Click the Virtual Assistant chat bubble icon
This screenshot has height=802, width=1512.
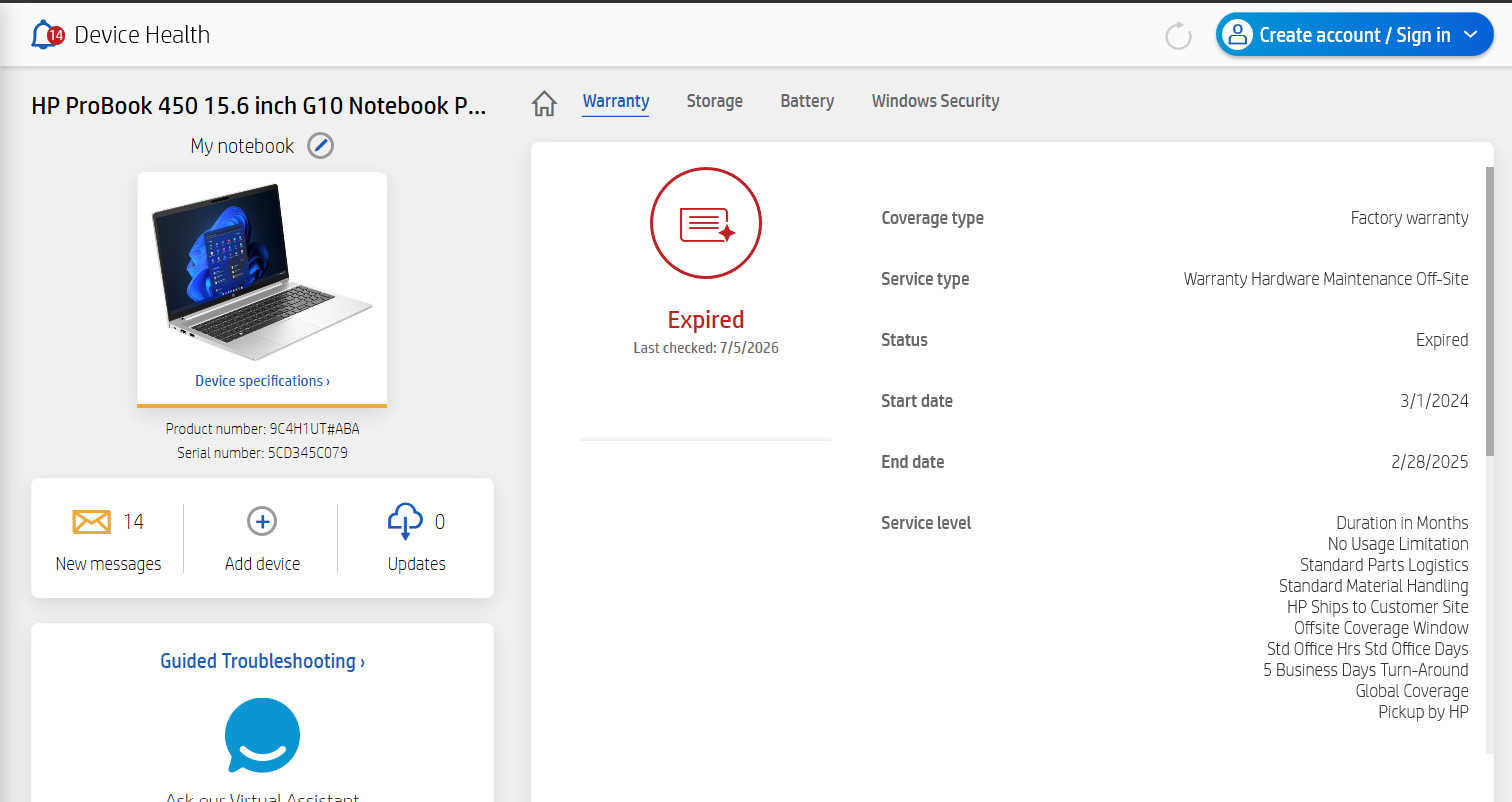click(x=262, y=736)
